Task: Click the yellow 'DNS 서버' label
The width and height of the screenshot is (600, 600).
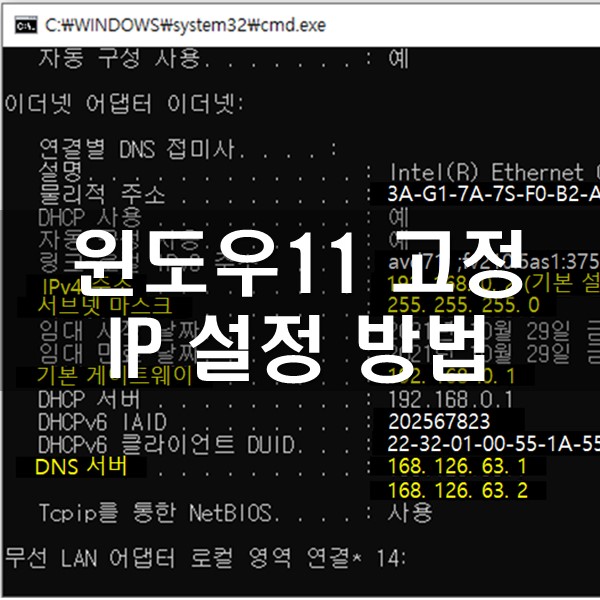Action: pyautogui.click(x=81, y=467)
